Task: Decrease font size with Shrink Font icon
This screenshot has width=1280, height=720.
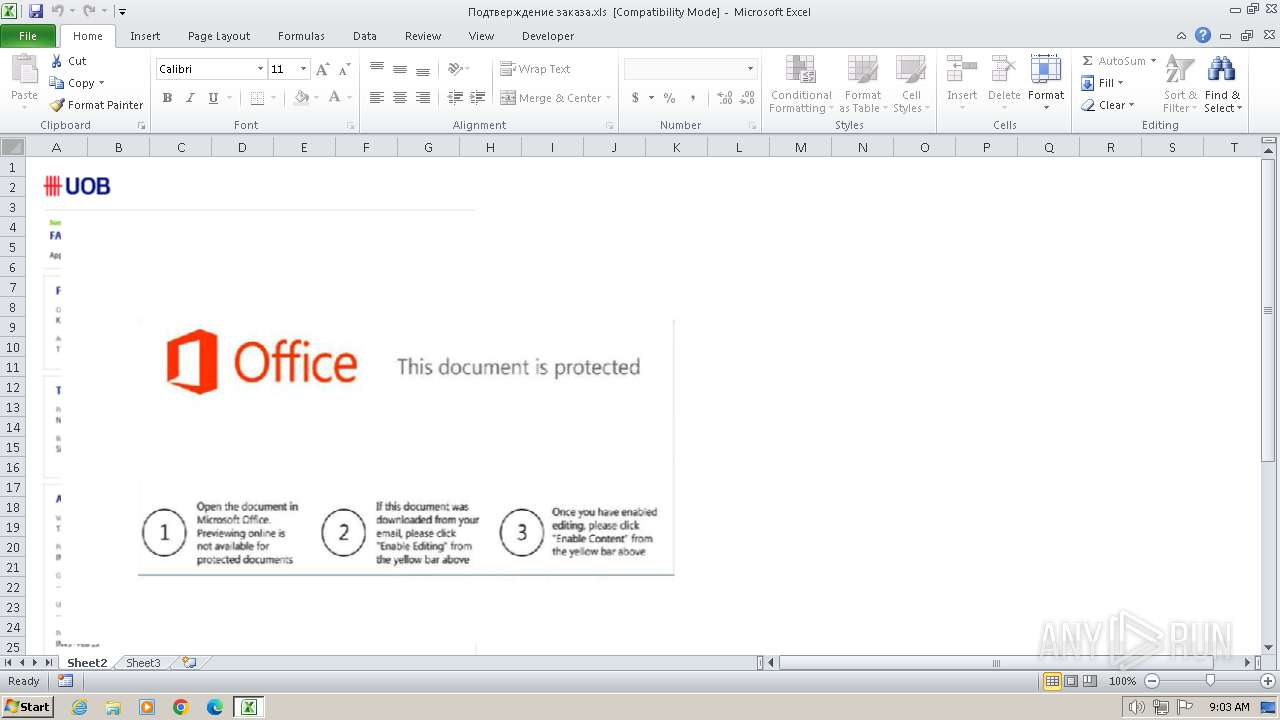Action: [x=344, y=69]
